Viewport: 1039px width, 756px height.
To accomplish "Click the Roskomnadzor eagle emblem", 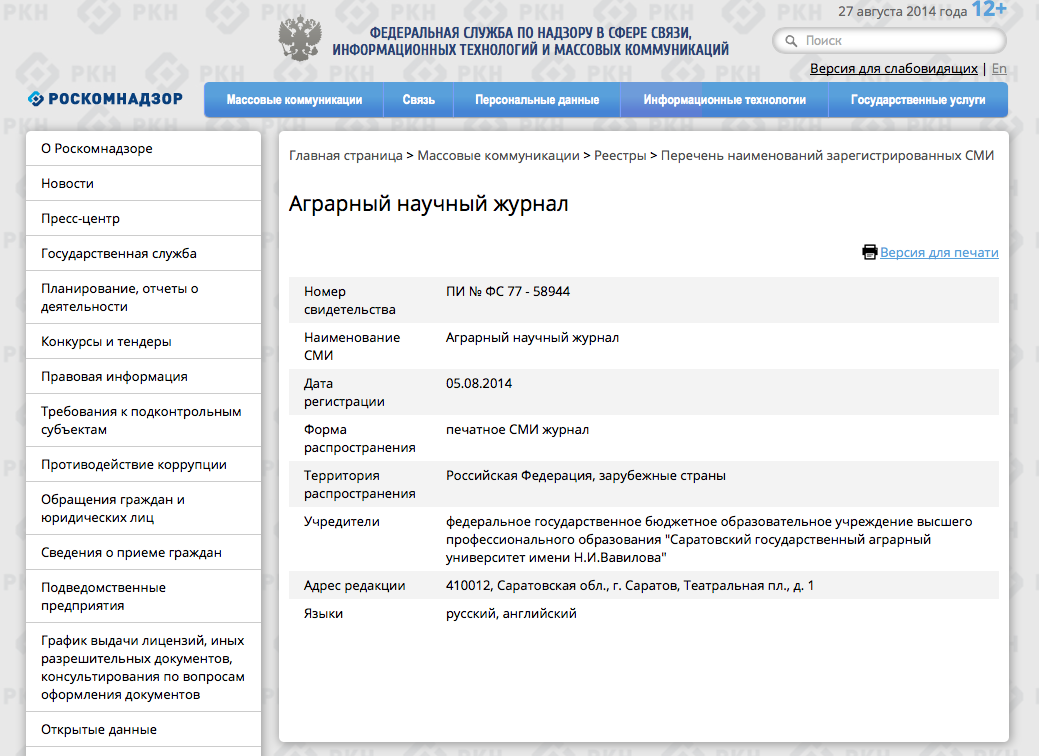I will pos(300,38).
